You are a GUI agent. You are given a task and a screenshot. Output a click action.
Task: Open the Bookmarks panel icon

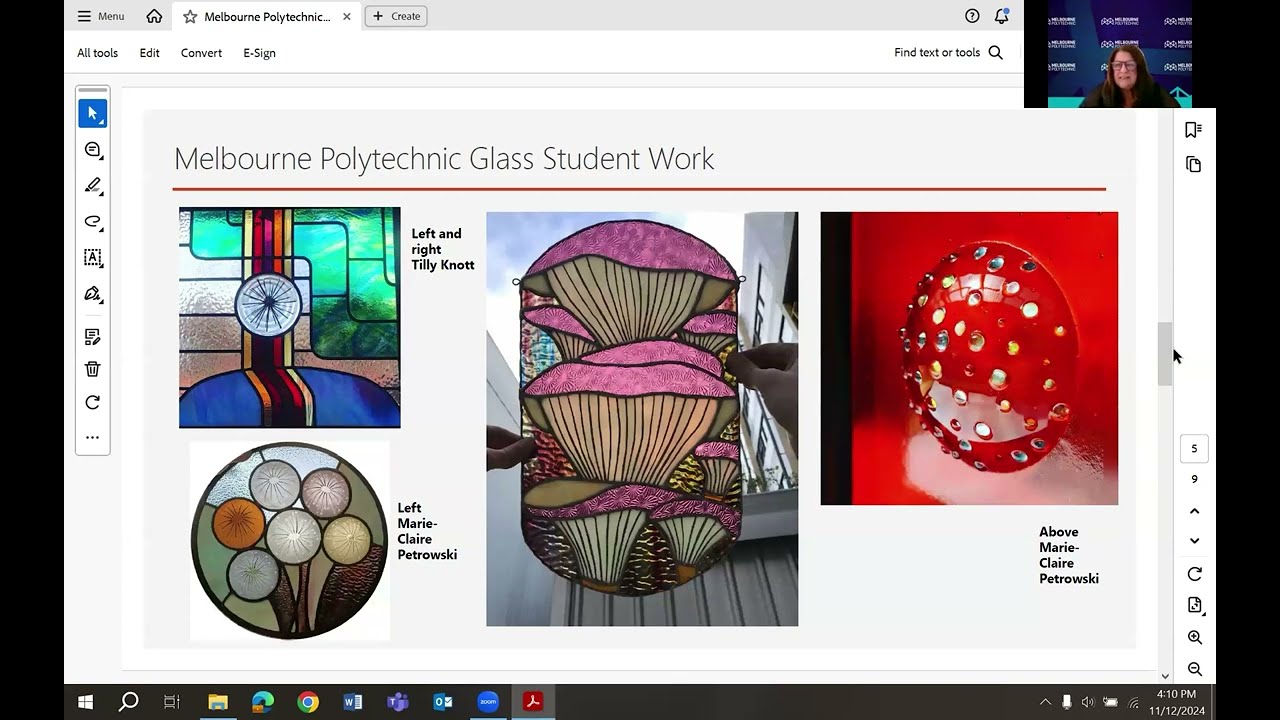point(1193,130)
